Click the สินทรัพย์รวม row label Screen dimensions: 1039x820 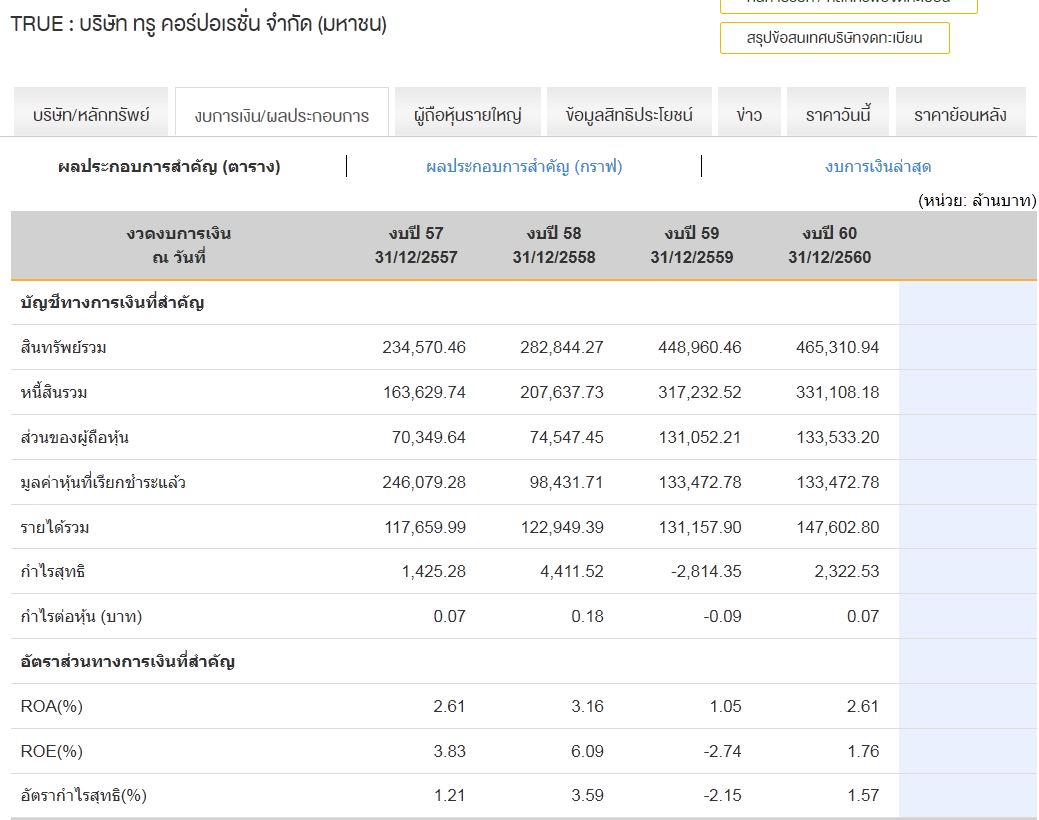point(64,347)
